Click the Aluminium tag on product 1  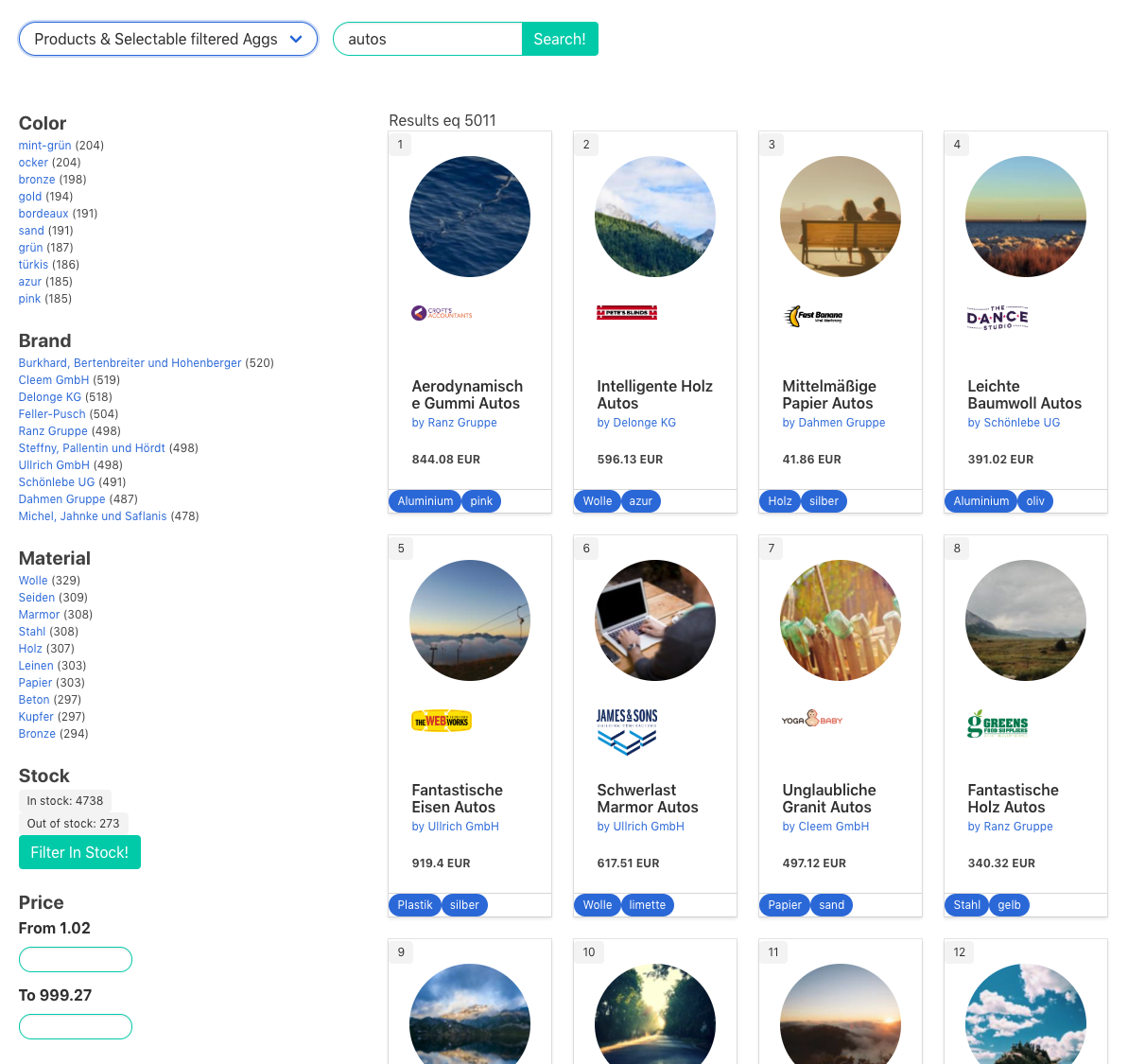pyautogui.click(x=425, y=501)
